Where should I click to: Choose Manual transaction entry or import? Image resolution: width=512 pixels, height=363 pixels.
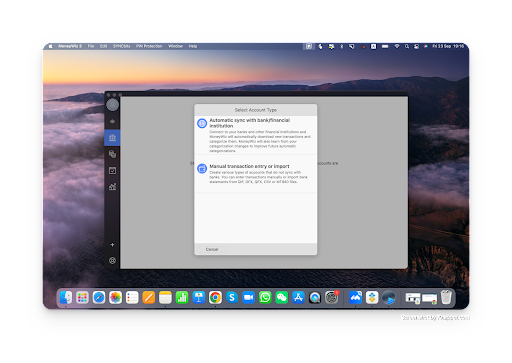pos(256,174)
